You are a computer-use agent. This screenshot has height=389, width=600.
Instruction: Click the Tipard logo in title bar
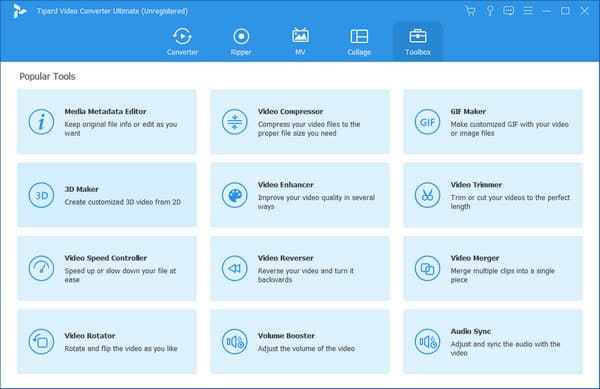pyautogui.click(x=19, y=11)
